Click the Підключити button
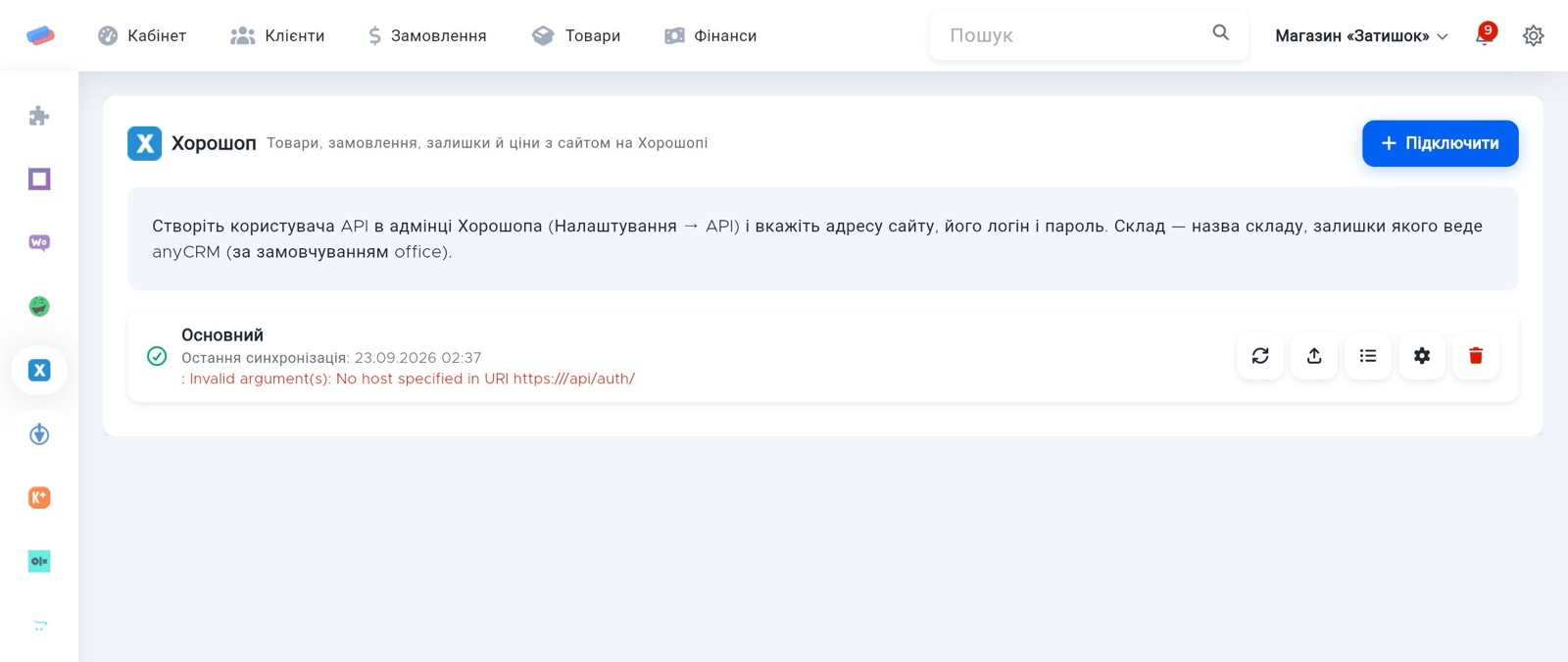Image resolution: width=1568 pixels, height=662 pixels. (x=1440, y=143)
